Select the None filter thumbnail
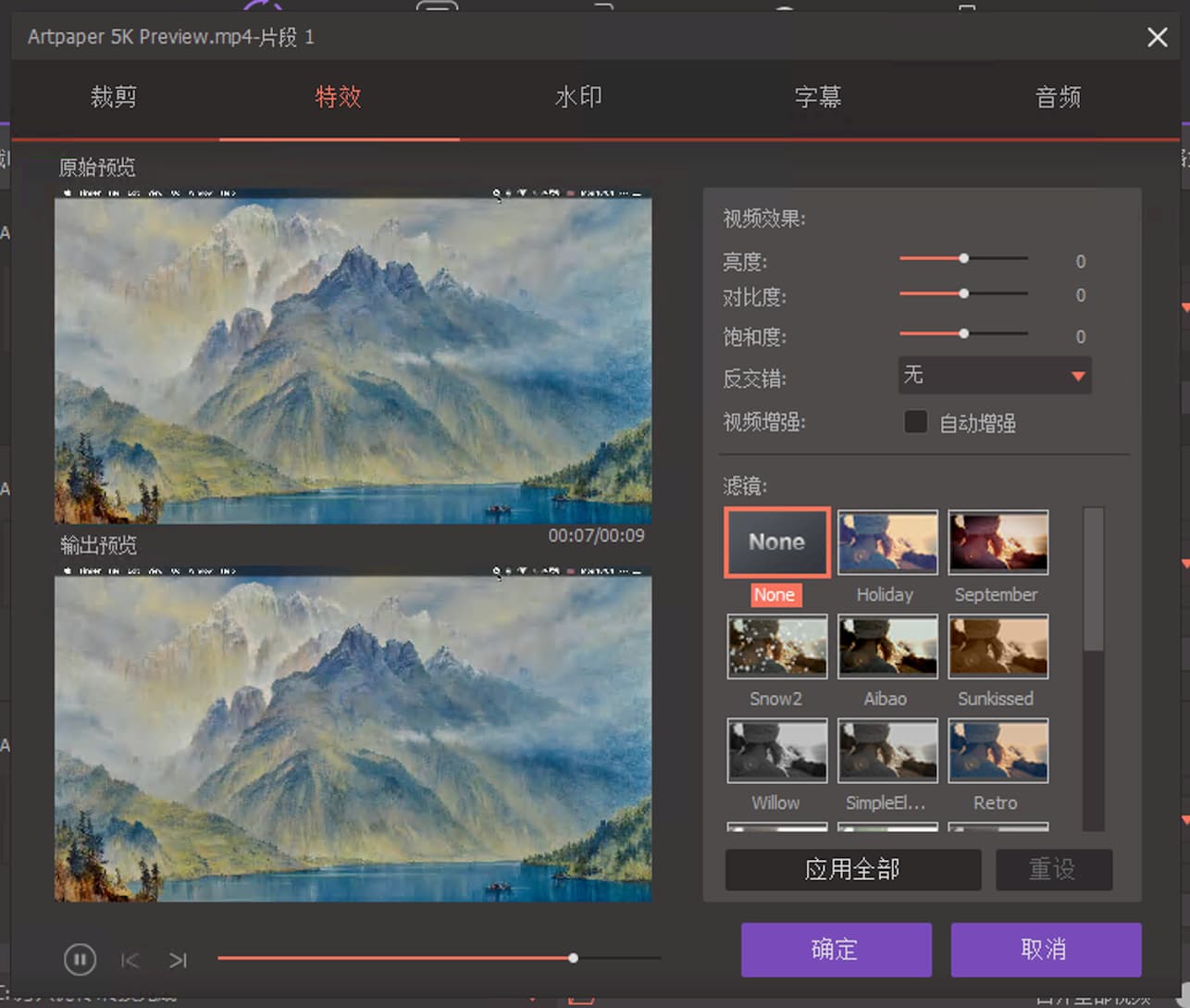The width and height of the screenshot is (1190, 1008). pos(776,542)
